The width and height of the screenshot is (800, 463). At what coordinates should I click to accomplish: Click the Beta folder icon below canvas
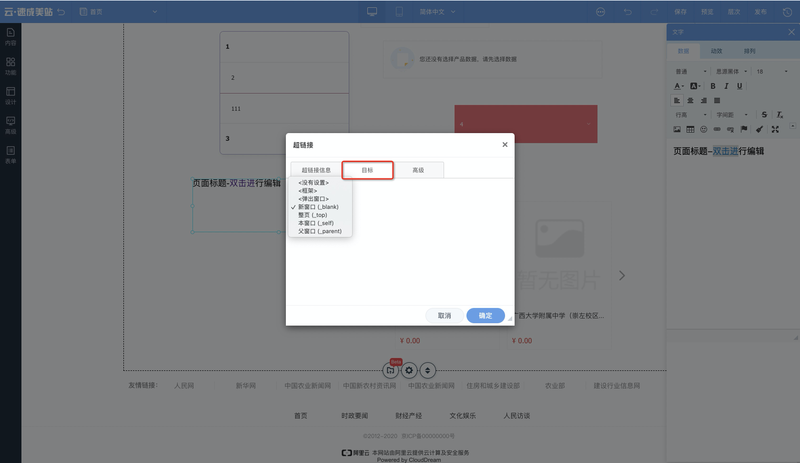point(390,370)
